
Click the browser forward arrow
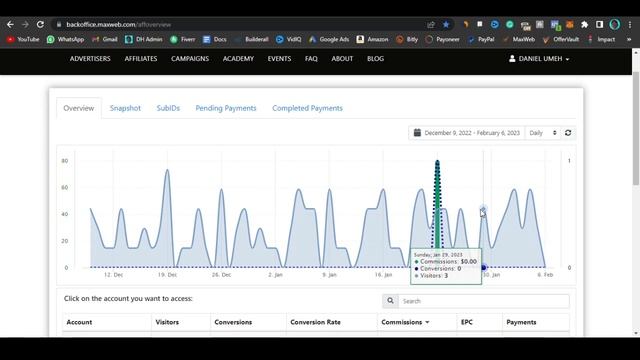(25, 24)
